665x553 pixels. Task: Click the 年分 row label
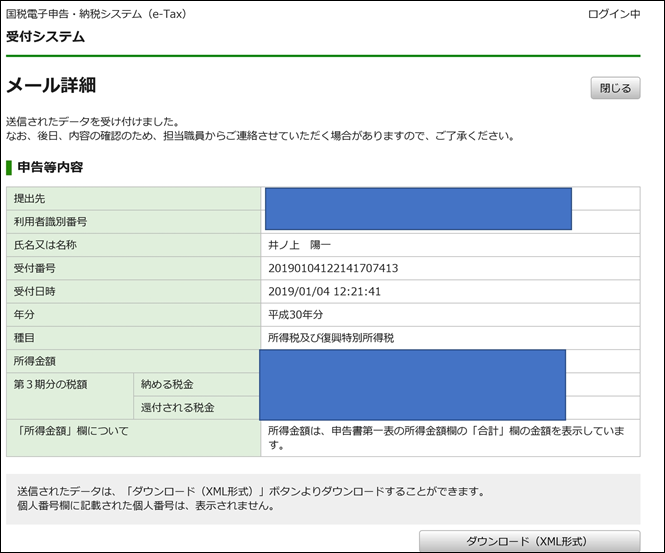click(24, 315)
